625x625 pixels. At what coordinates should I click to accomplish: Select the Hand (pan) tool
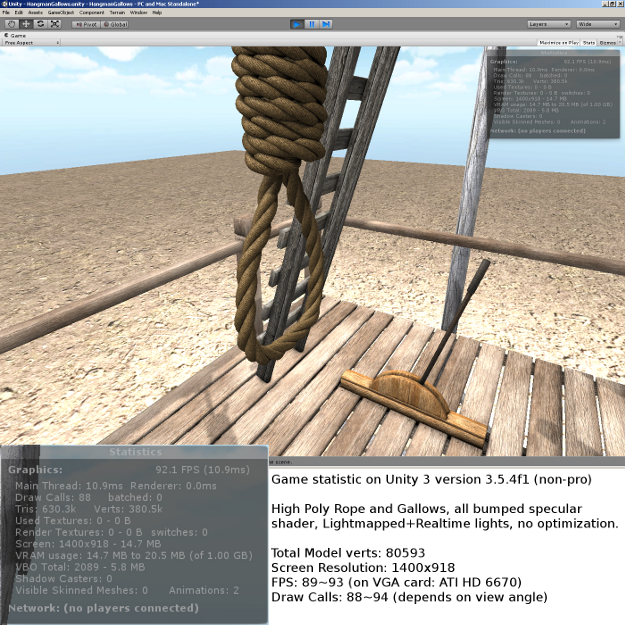point(12,24)
